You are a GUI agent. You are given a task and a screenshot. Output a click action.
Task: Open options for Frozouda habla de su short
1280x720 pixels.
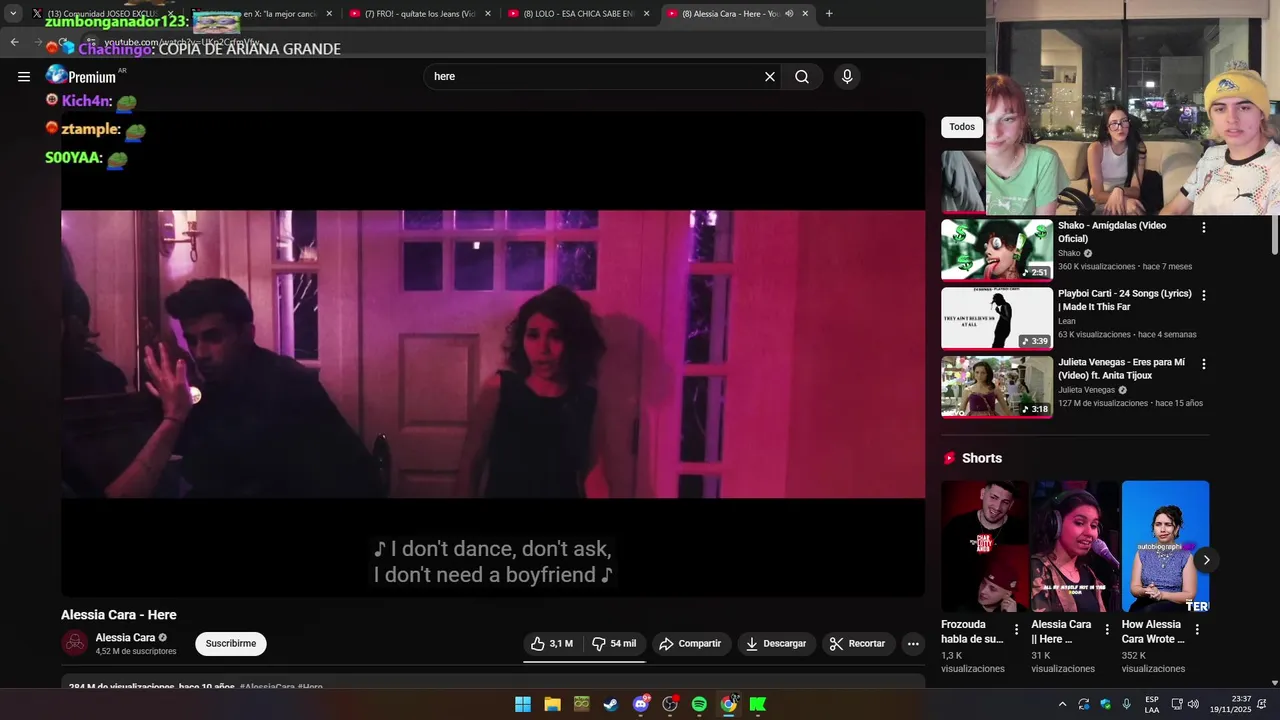click(x=1016, y=629)
